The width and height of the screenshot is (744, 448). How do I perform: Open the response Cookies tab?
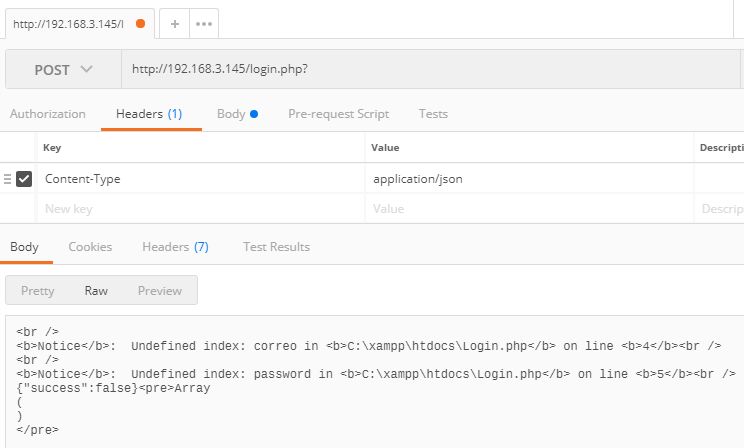90,247
